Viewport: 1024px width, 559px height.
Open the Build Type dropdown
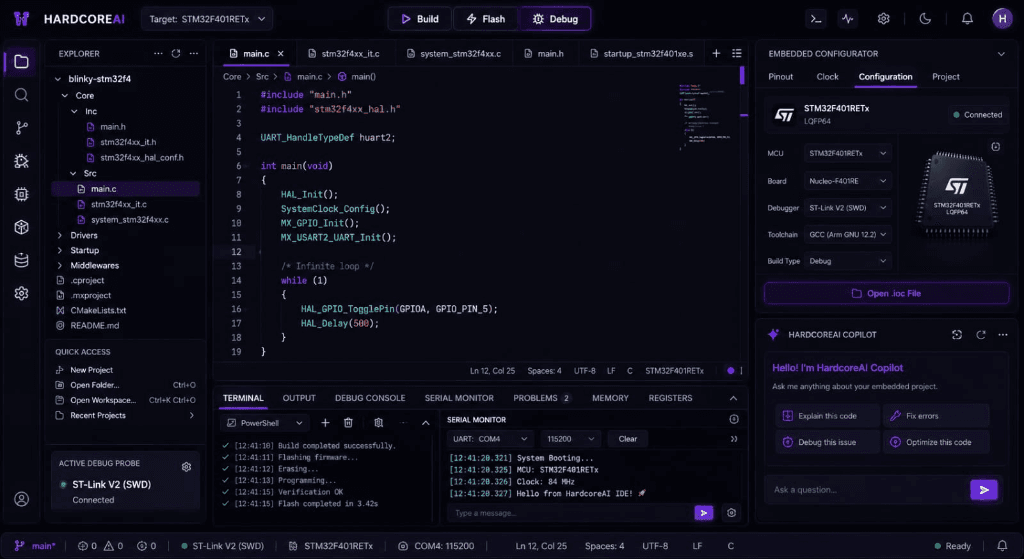click(x=847, y=261)
